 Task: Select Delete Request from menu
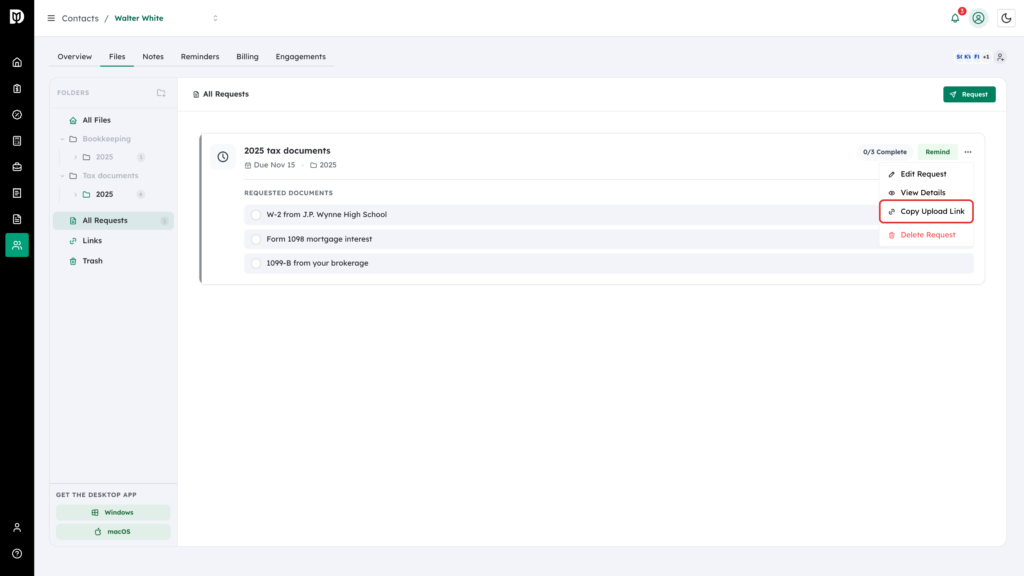pos(926,235)
